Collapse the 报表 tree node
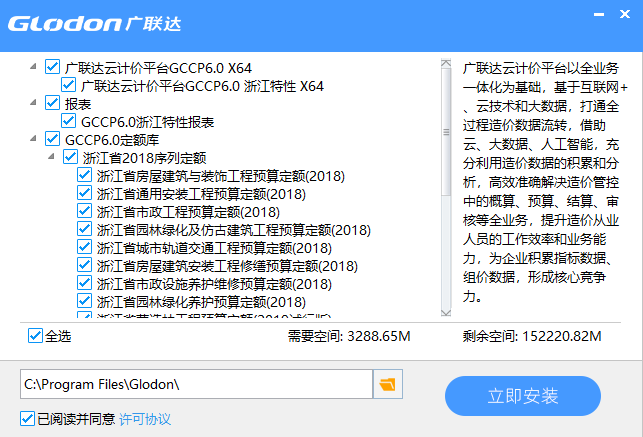643x437 pixels. (x=34, y=104)
